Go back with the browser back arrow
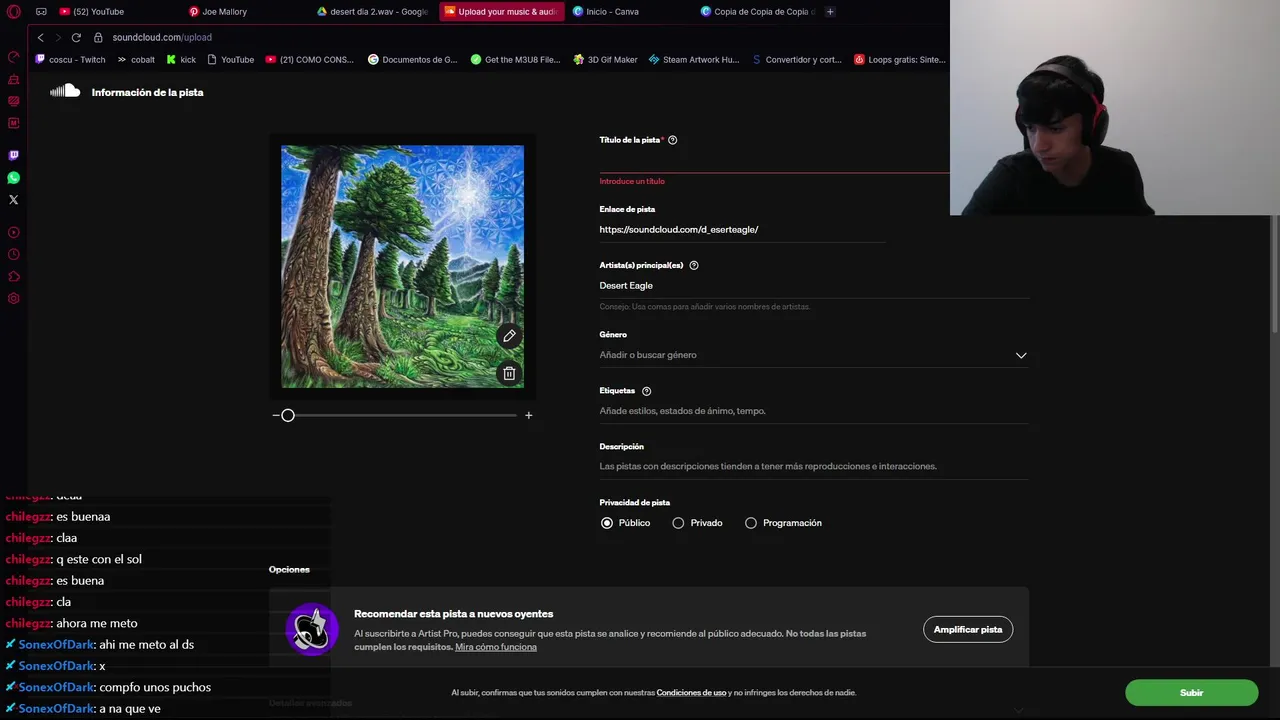 point(40,37)
